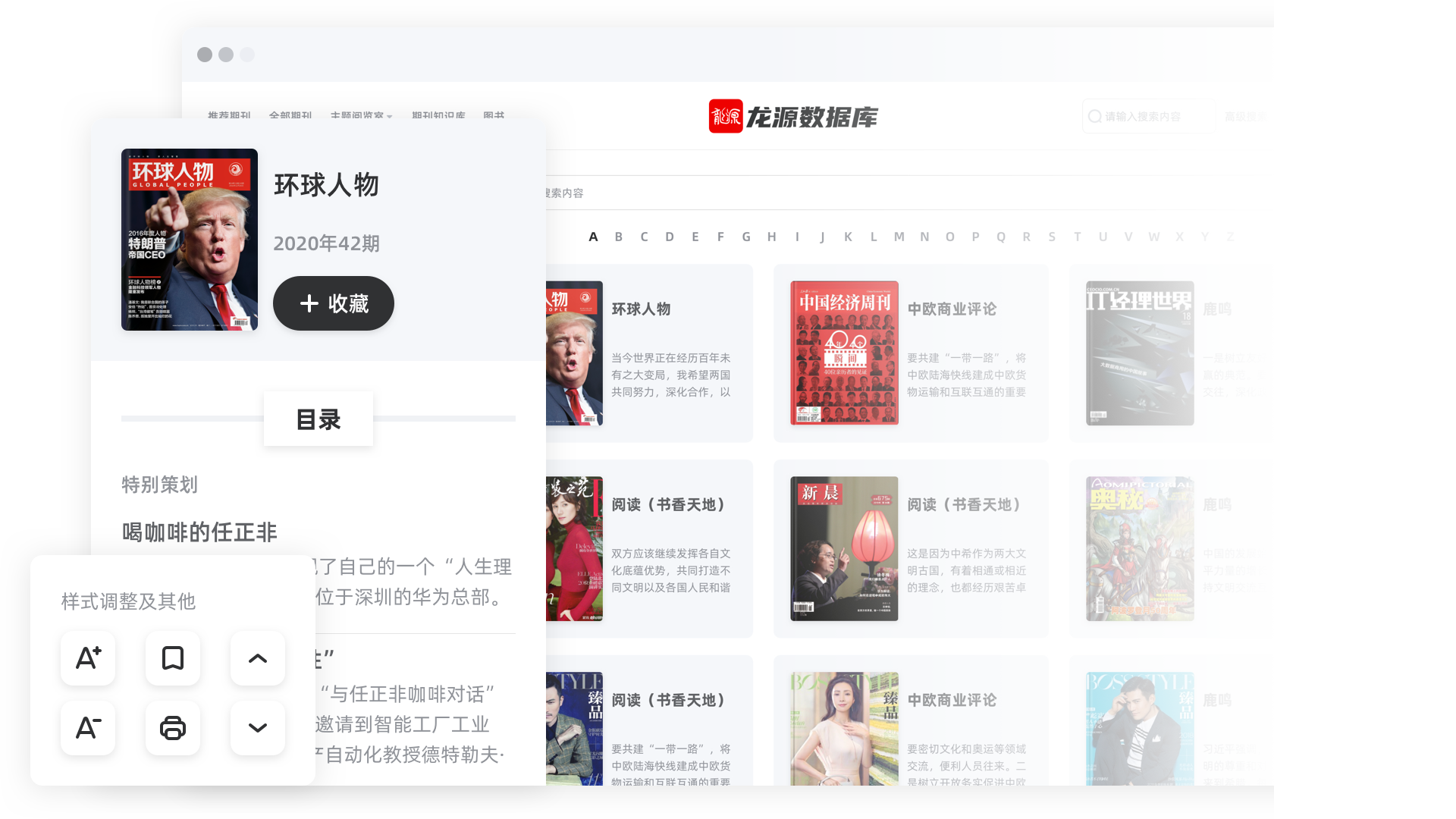Click the 特别策划 section heading

[x=159, y=485]
